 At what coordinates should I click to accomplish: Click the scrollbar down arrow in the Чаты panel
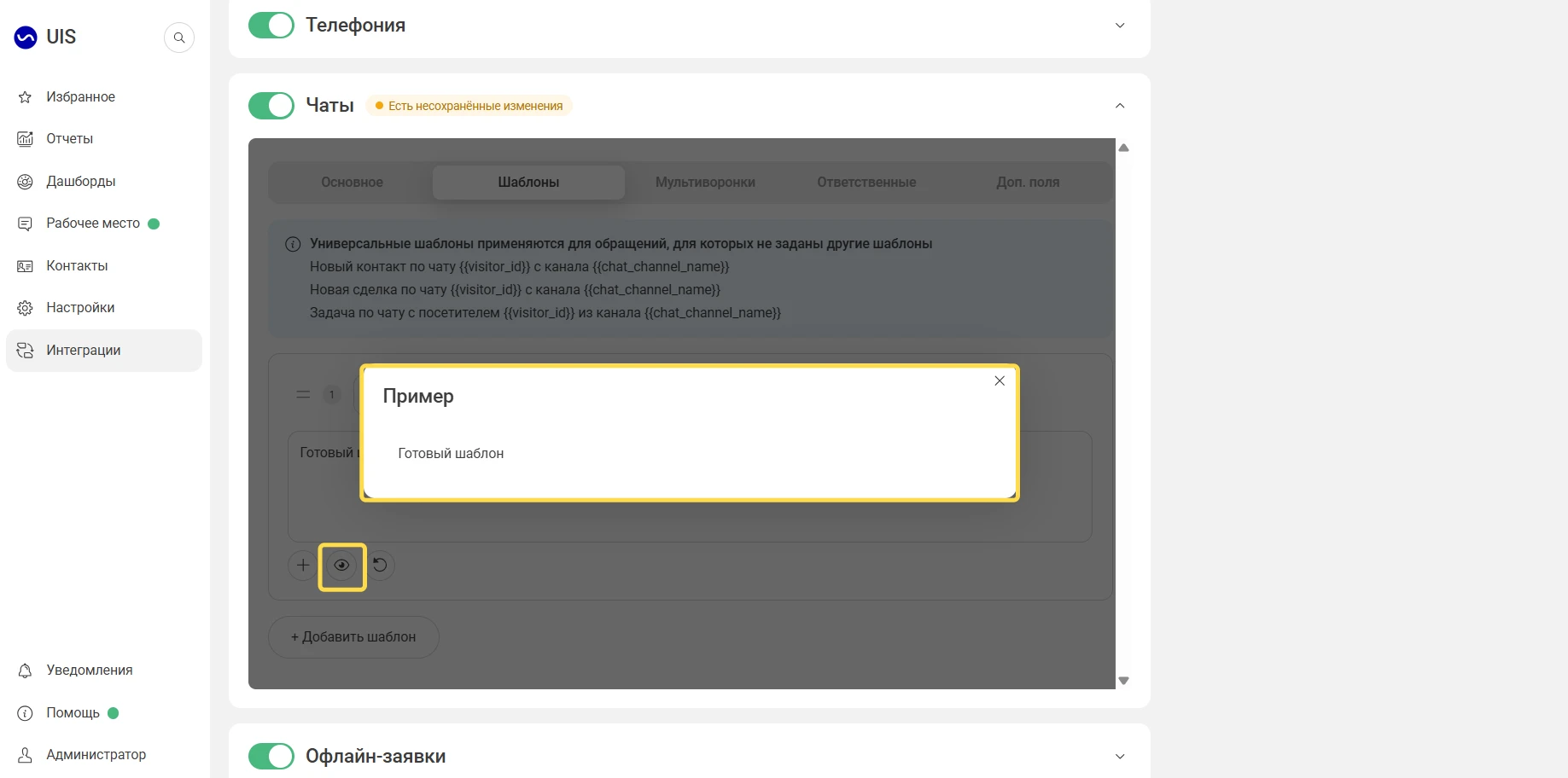pos(1124,681)
